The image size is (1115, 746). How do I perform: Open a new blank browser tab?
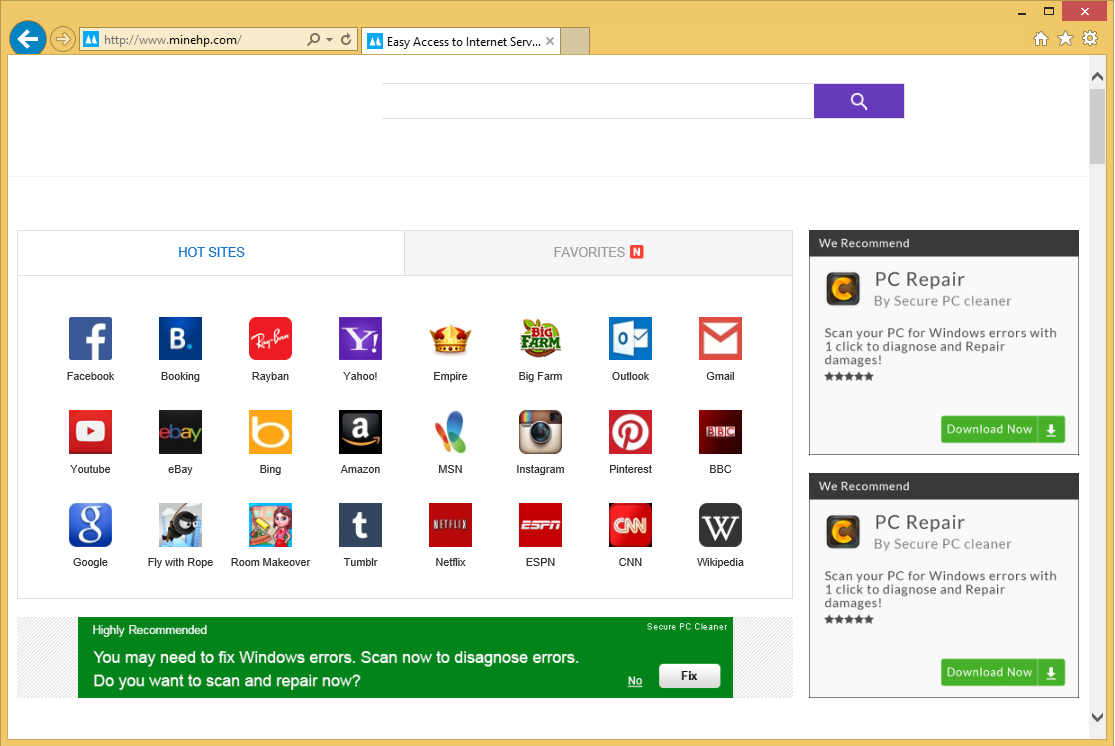pyautogui.click(x=575, y=41)
